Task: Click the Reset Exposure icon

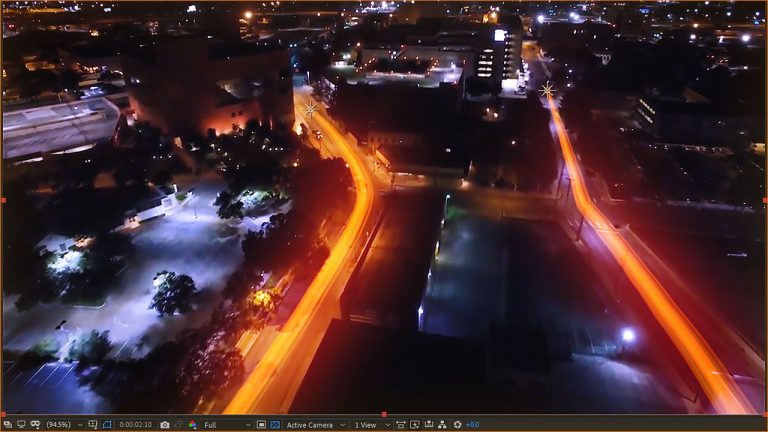Action: click(x=457, y=425)
